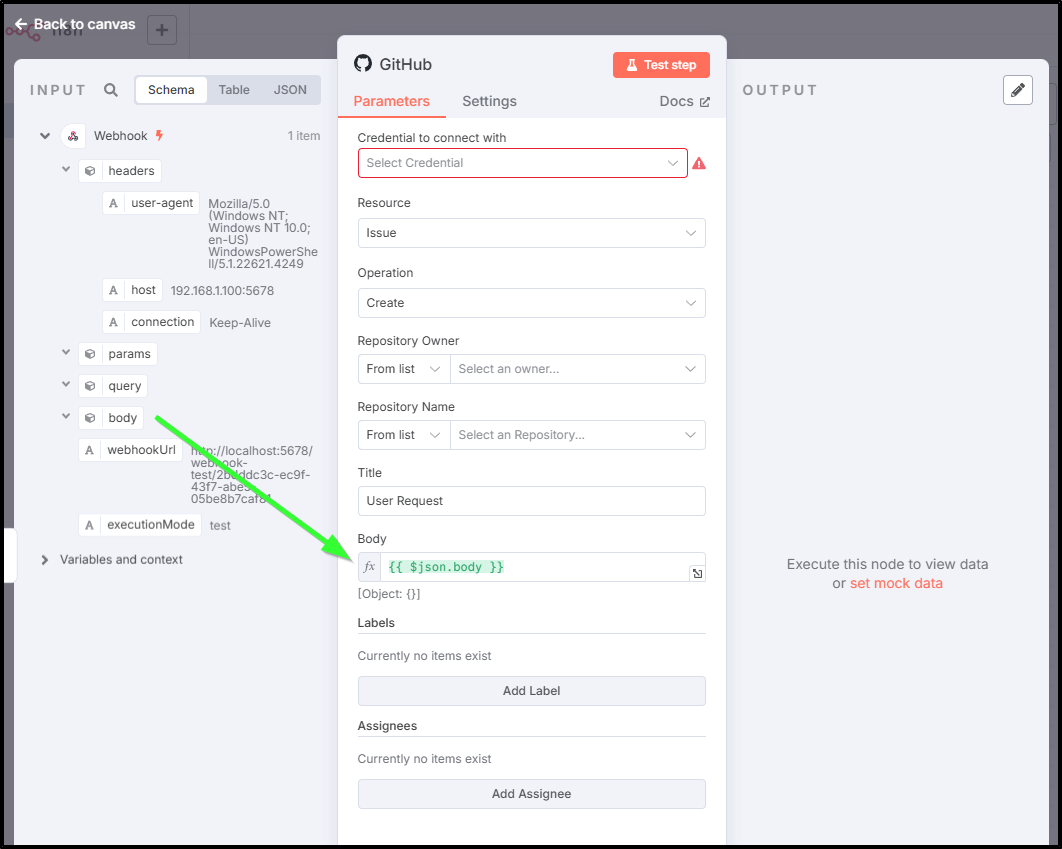Click the Add Assignee button
Viewport: 1062px width, 849px height.
pyautogui.click(x=532, y=793)
